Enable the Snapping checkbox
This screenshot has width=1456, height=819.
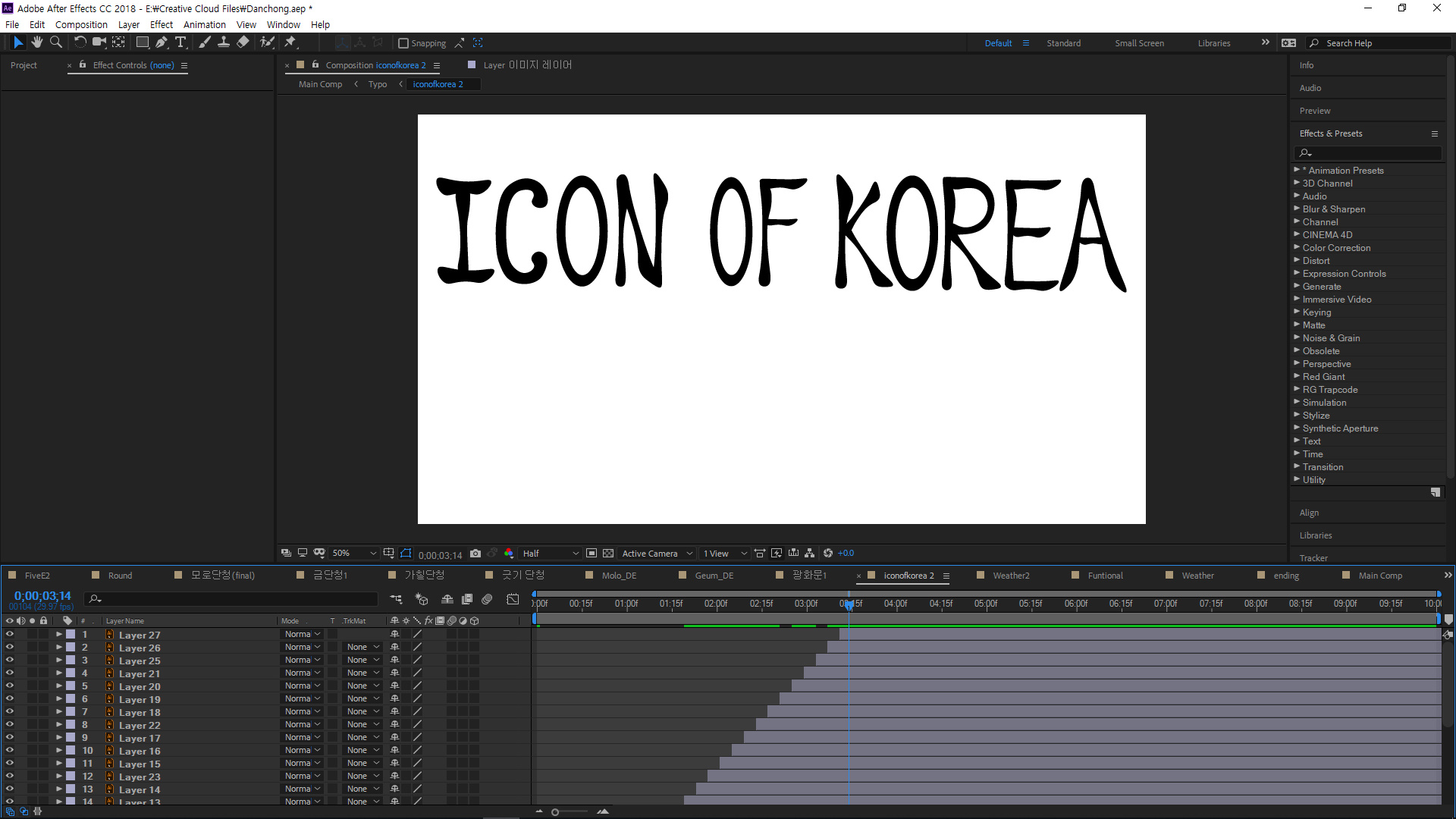(403, 43)
